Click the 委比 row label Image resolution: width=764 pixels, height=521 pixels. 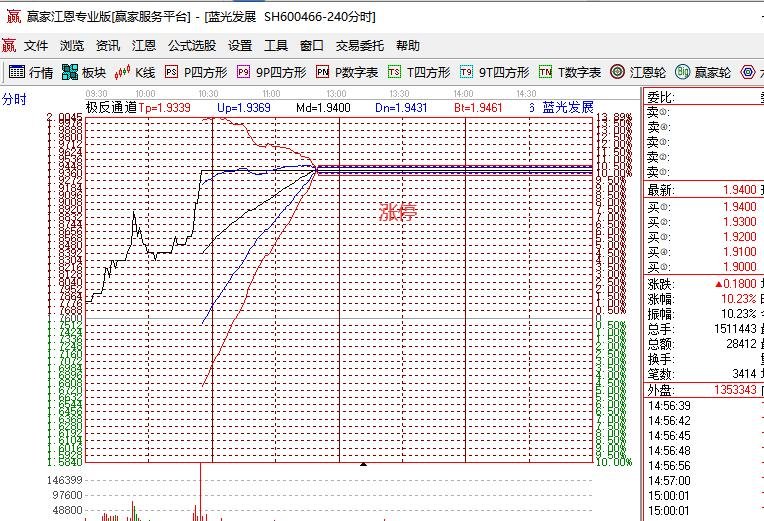point(661,97)
